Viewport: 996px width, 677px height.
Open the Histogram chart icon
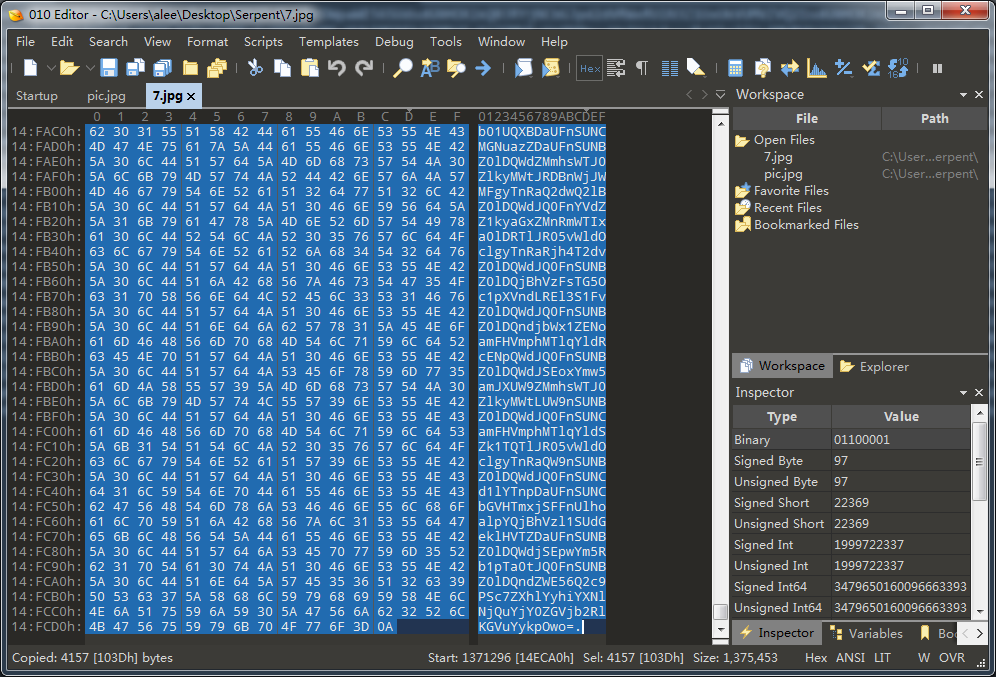coord(817,68)
